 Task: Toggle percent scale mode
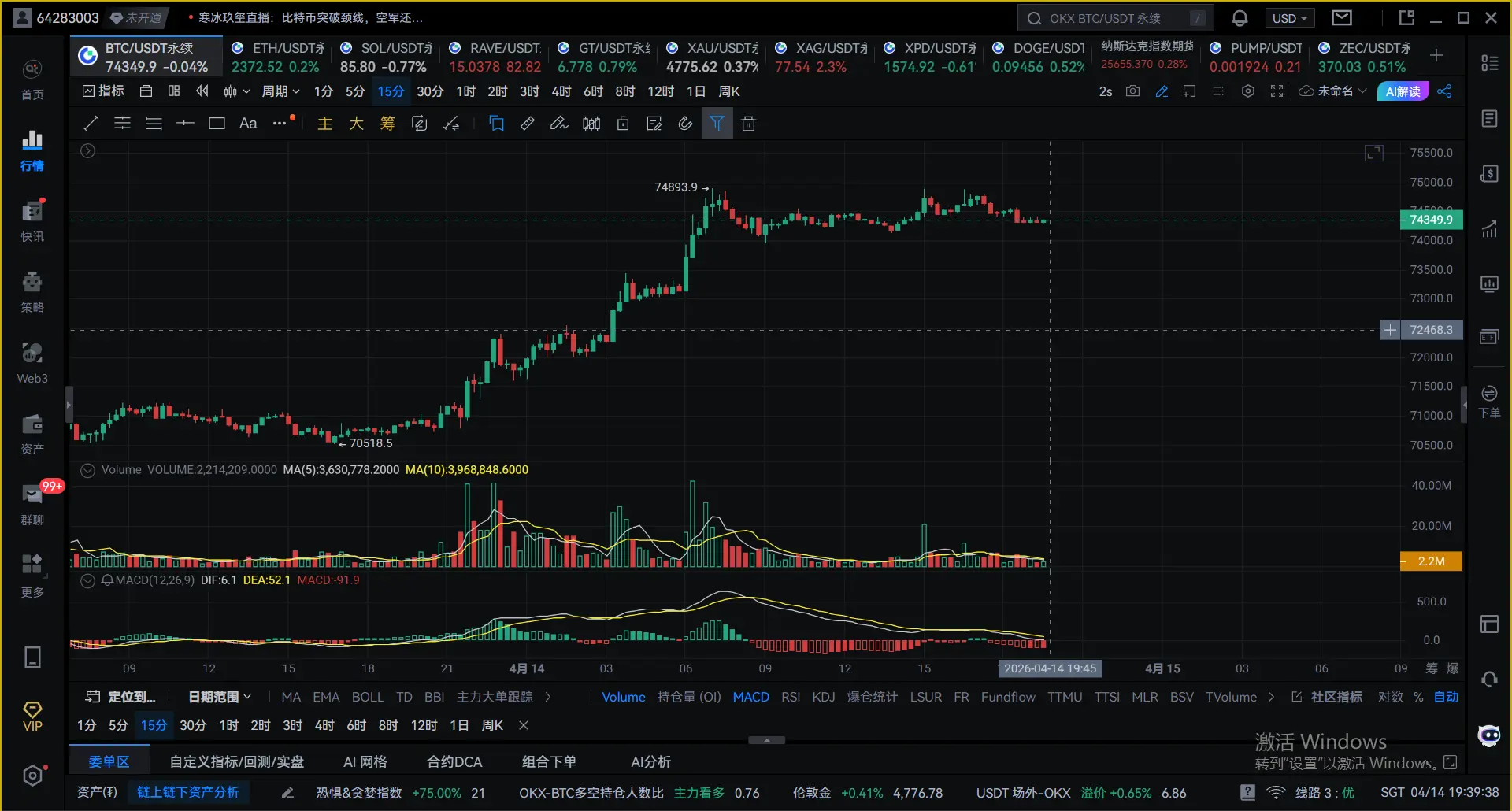tap(1418, 697)
